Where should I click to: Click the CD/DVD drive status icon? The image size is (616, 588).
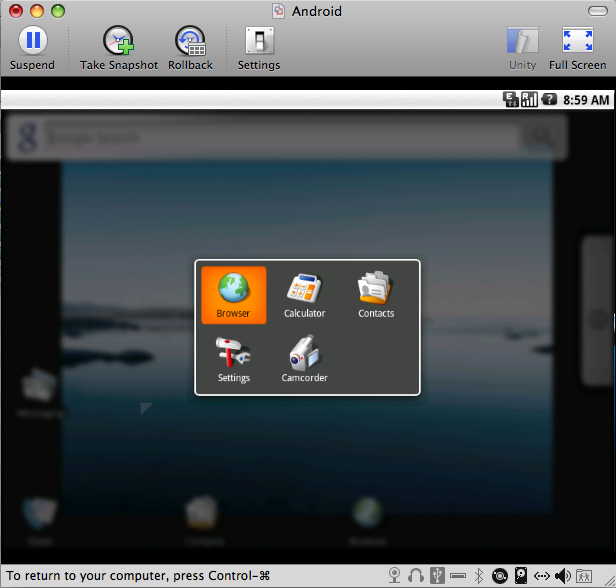(x=500, y=576)
